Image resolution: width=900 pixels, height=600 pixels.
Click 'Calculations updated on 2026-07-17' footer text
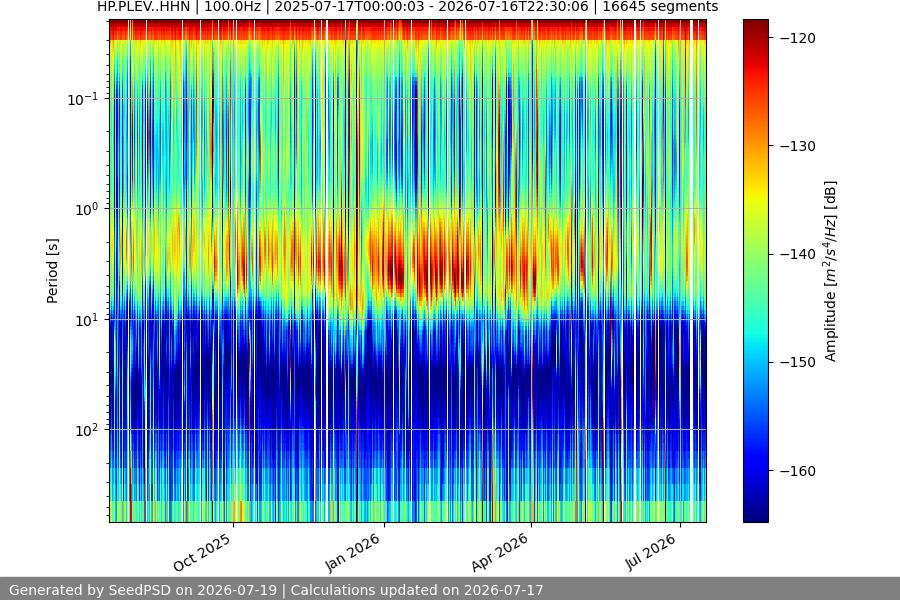417,590
